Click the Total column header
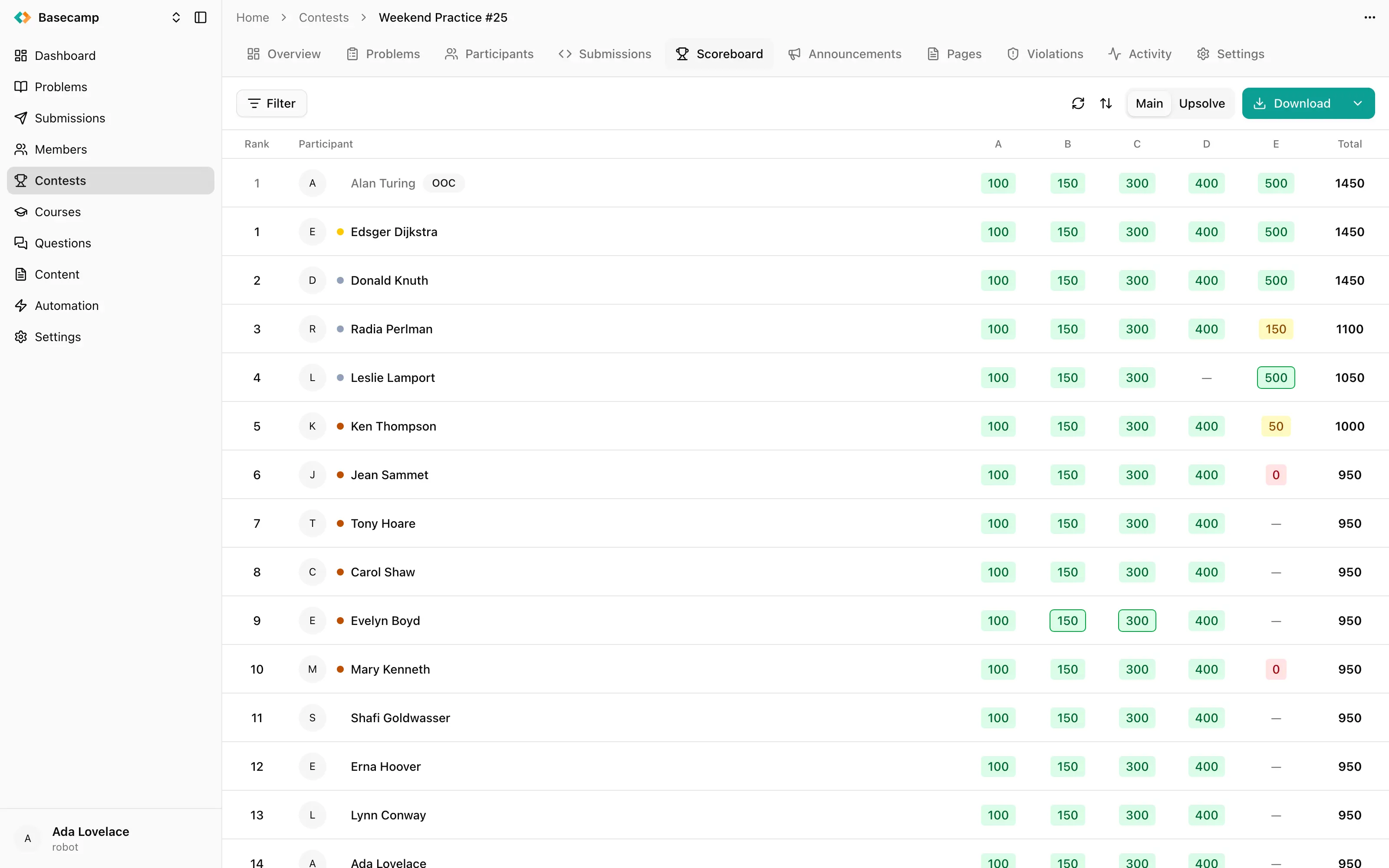This screenshot has height=868, width=1389. (x=1350, y=144)
